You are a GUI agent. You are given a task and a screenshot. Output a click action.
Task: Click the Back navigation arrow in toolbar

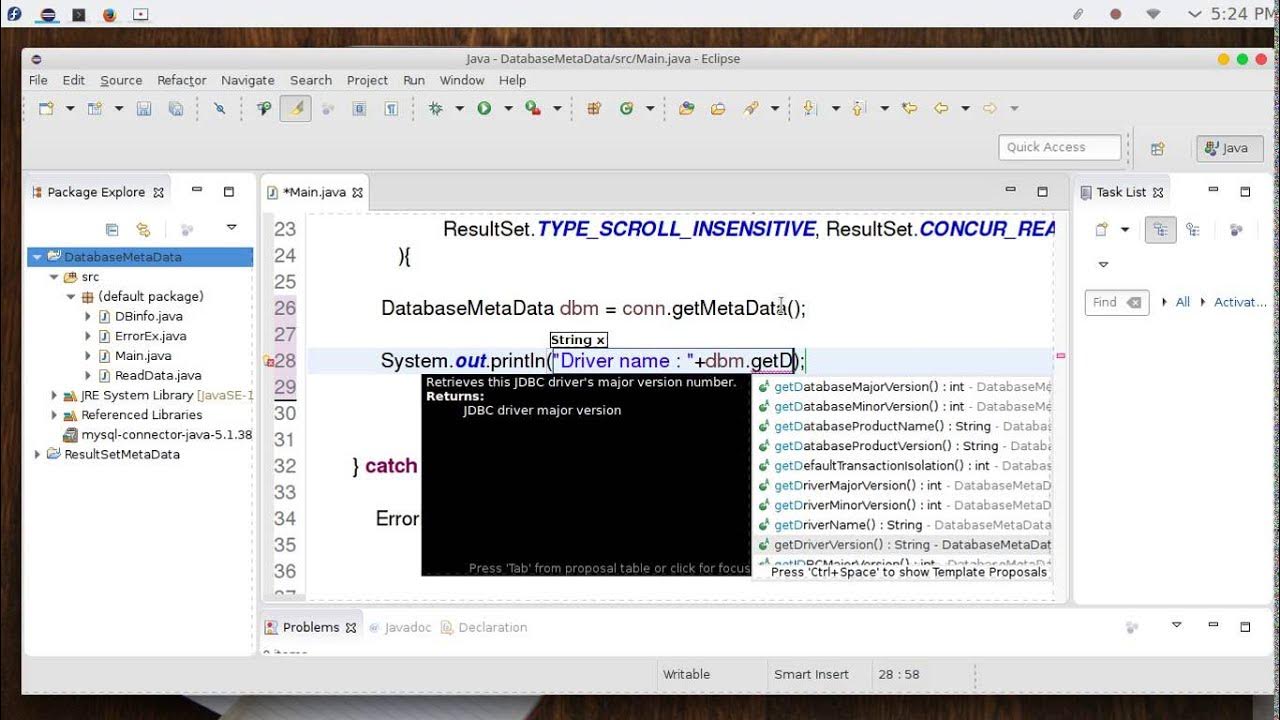tap(940, 108)
